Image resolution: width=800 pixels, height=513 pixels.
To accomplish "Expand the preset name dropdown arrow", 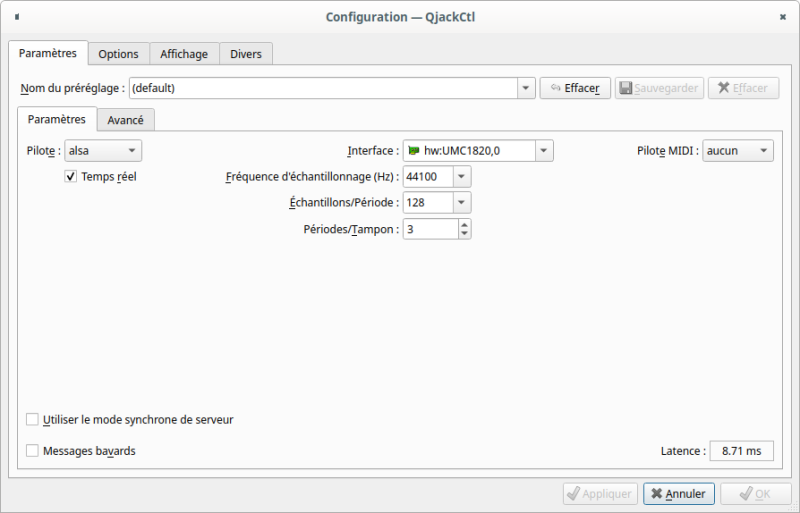I will (x=526, y=88).
